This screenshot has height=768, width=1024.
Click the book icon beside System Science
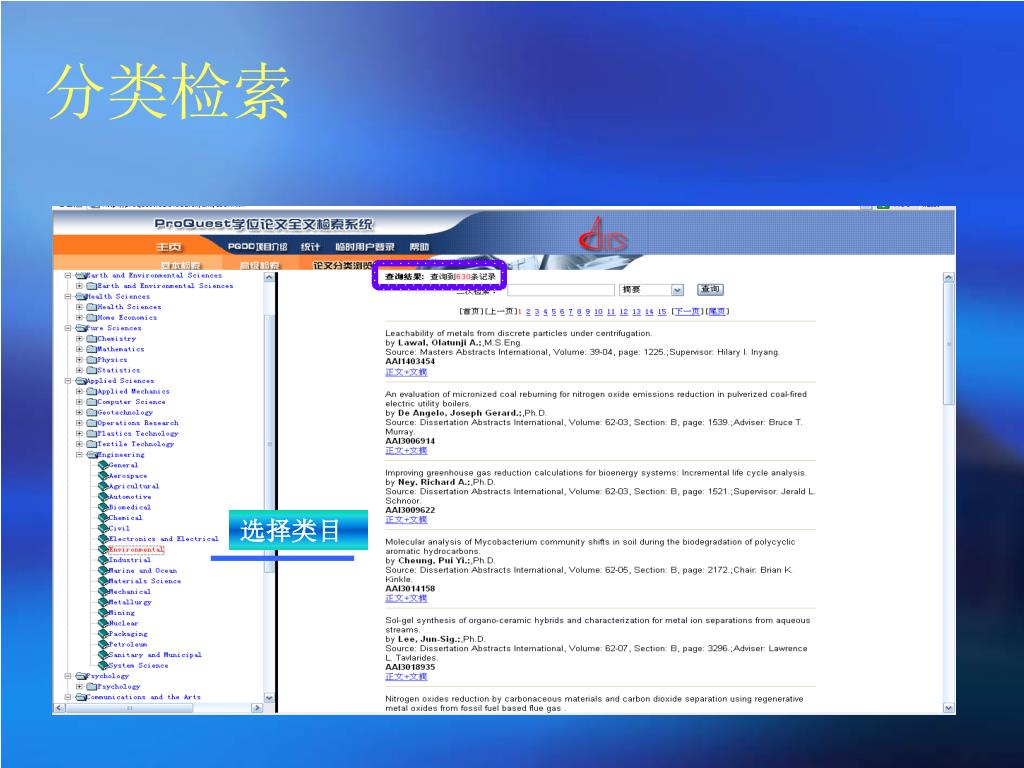(103, 665)
